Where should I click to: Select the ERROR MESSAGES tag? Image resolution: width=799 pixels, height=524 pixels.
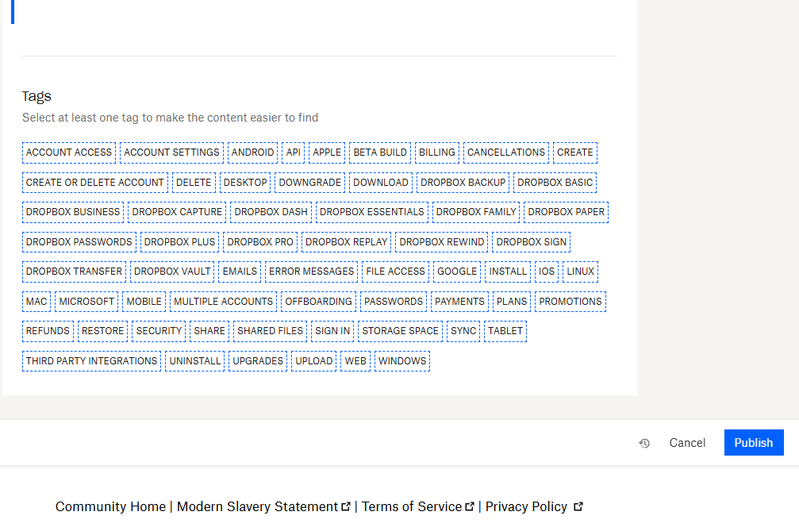point(312,271)
